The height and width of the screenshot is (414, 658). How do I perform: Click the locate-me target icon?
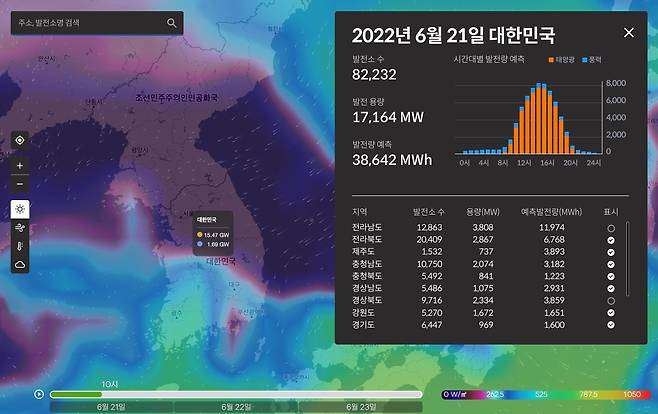20,141
